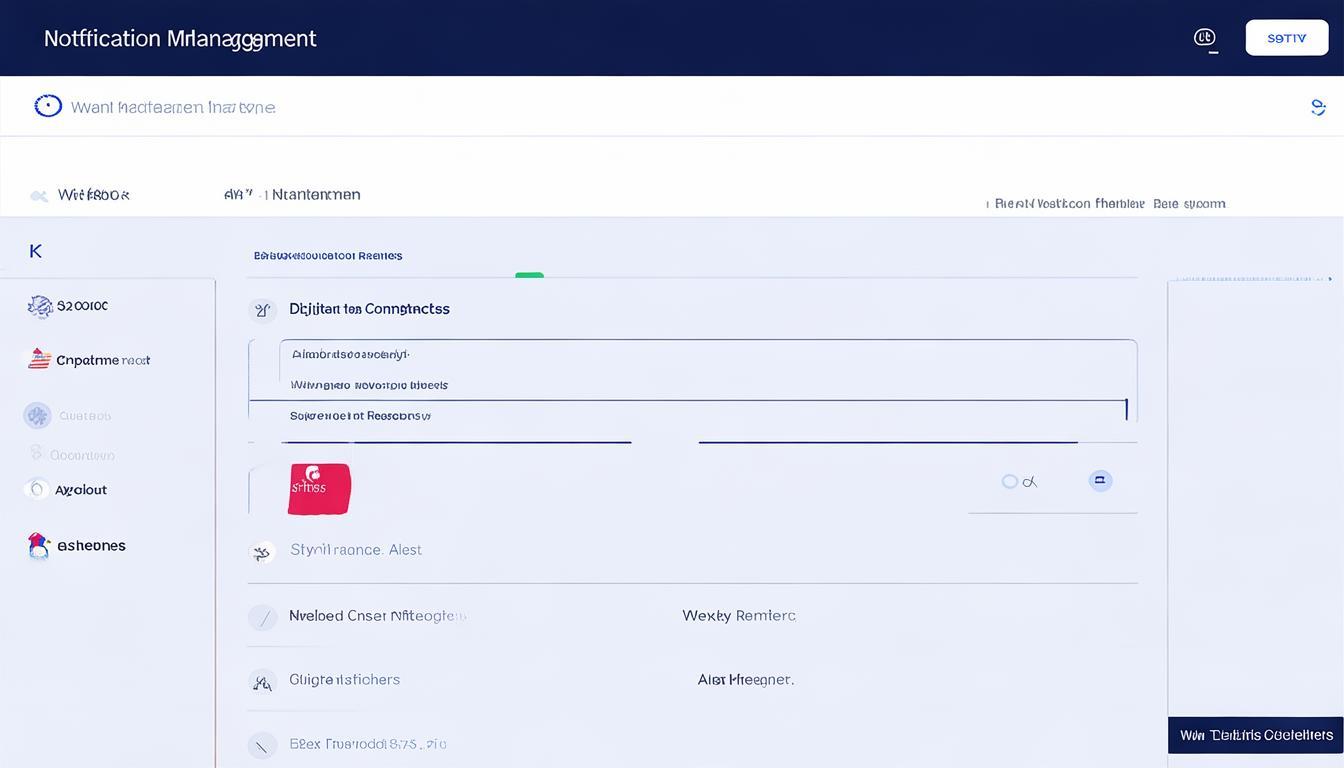Click the dark button at bottom-right corner
Screen dimensions: 1344x768
tap(1255, 735)
